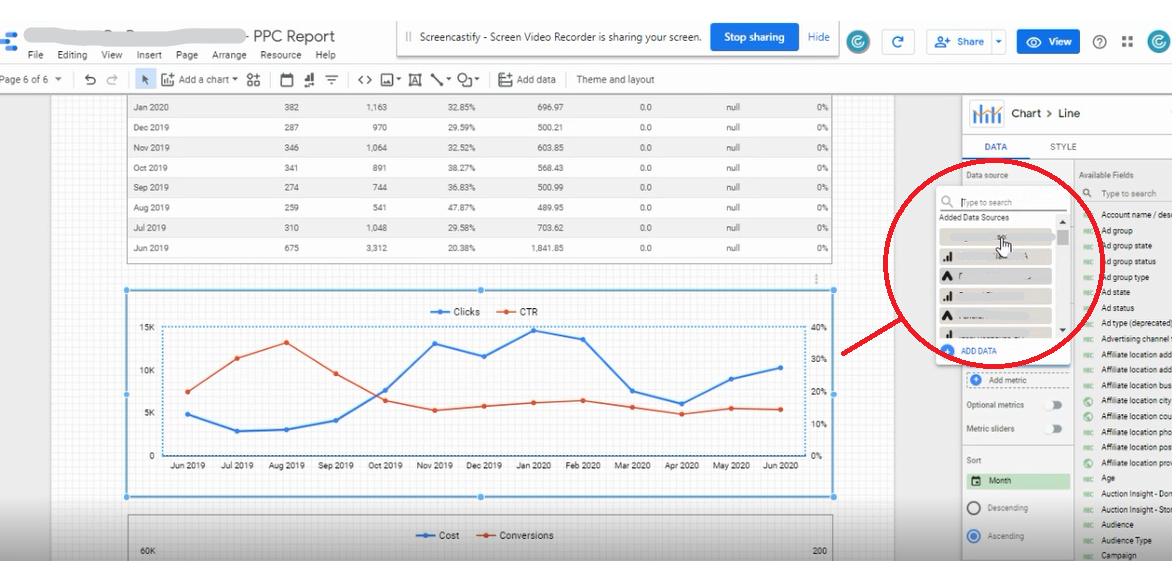
Task: Click the data source list scrollbar up arrow
Action: (1062, 223)
